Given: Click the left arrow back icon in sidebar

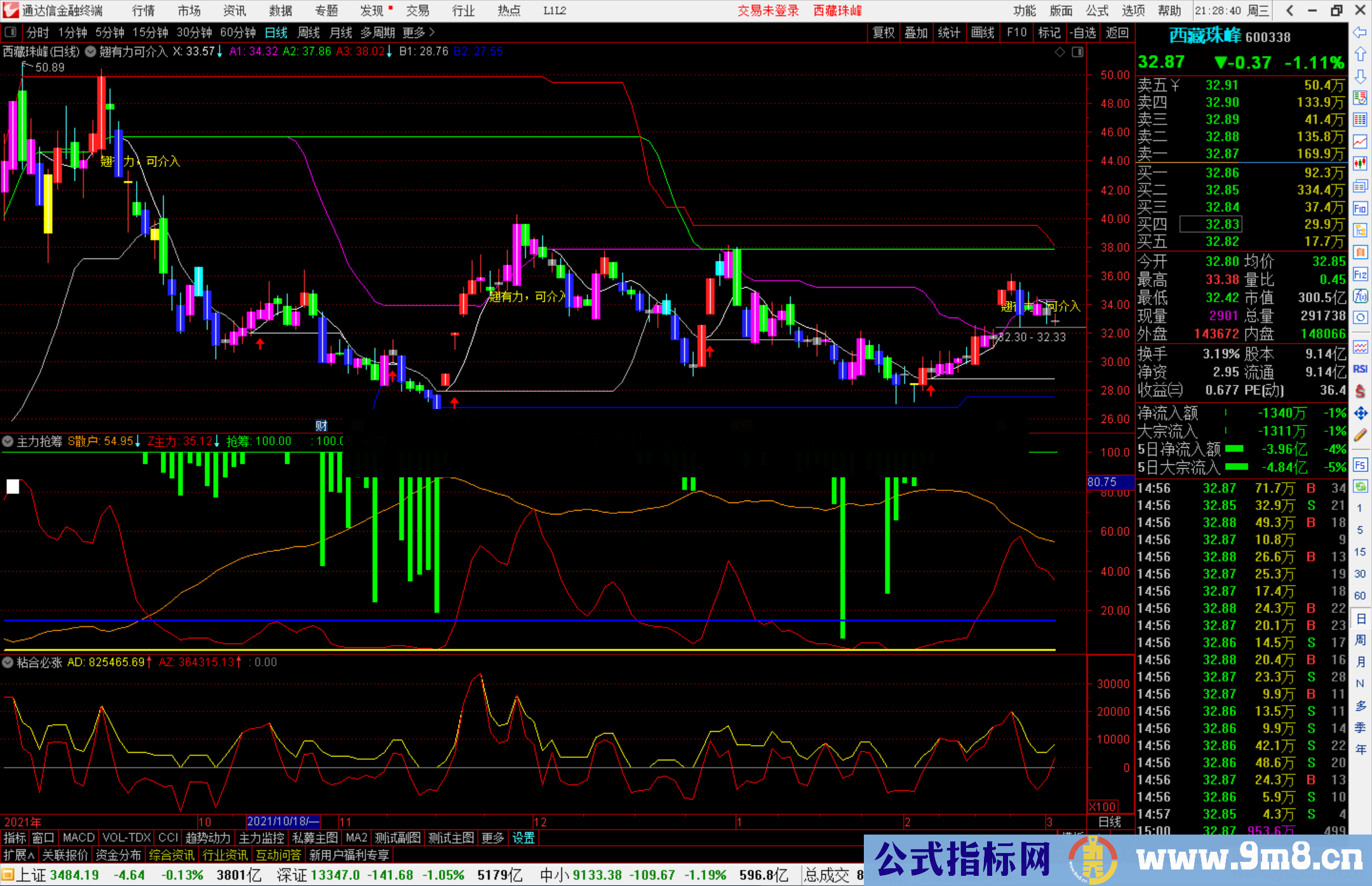Looking at the screenshot, I should pos(1360,32).
